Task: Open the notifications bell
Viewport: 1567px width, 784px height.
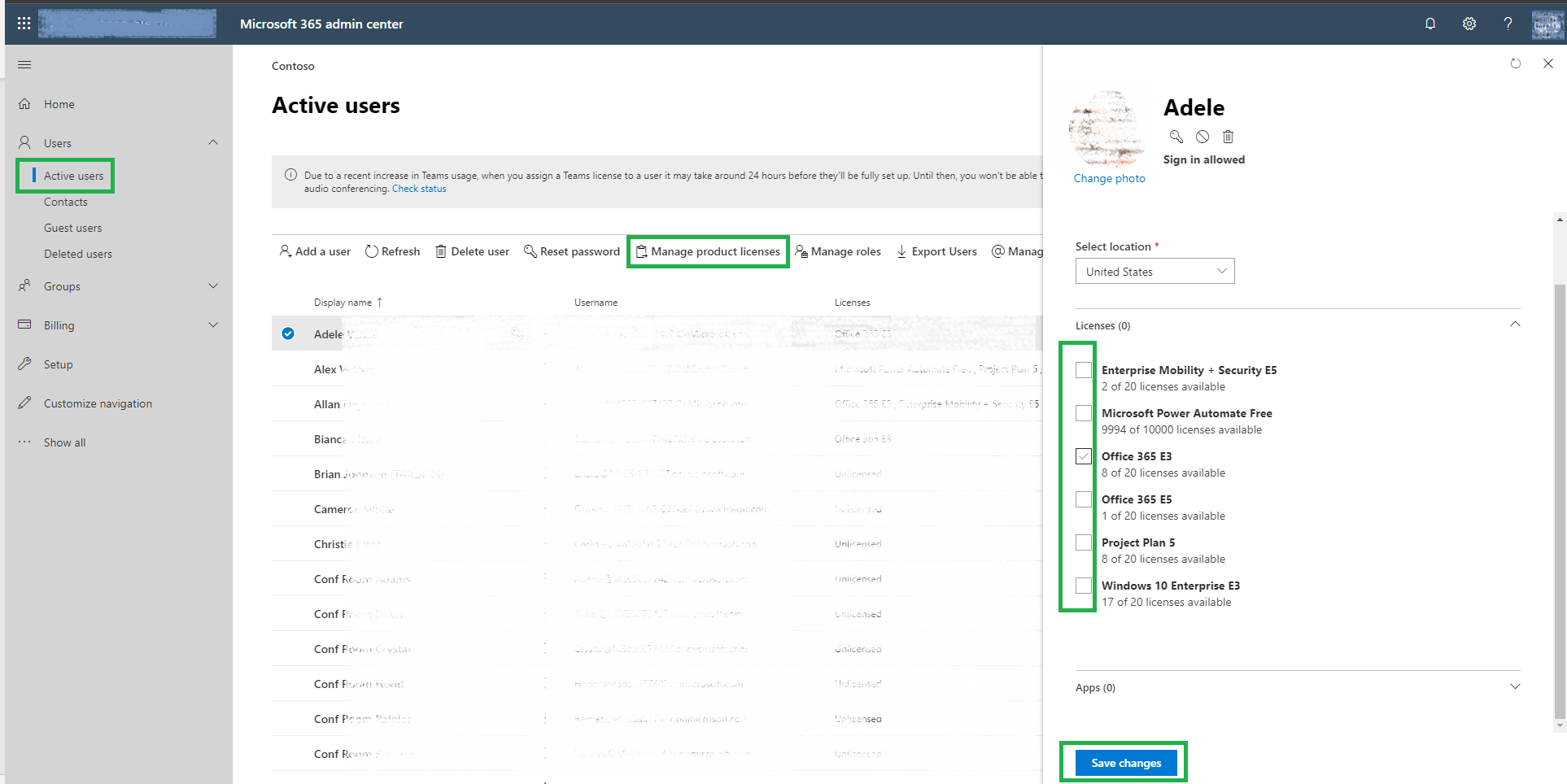Action: 1430,24
